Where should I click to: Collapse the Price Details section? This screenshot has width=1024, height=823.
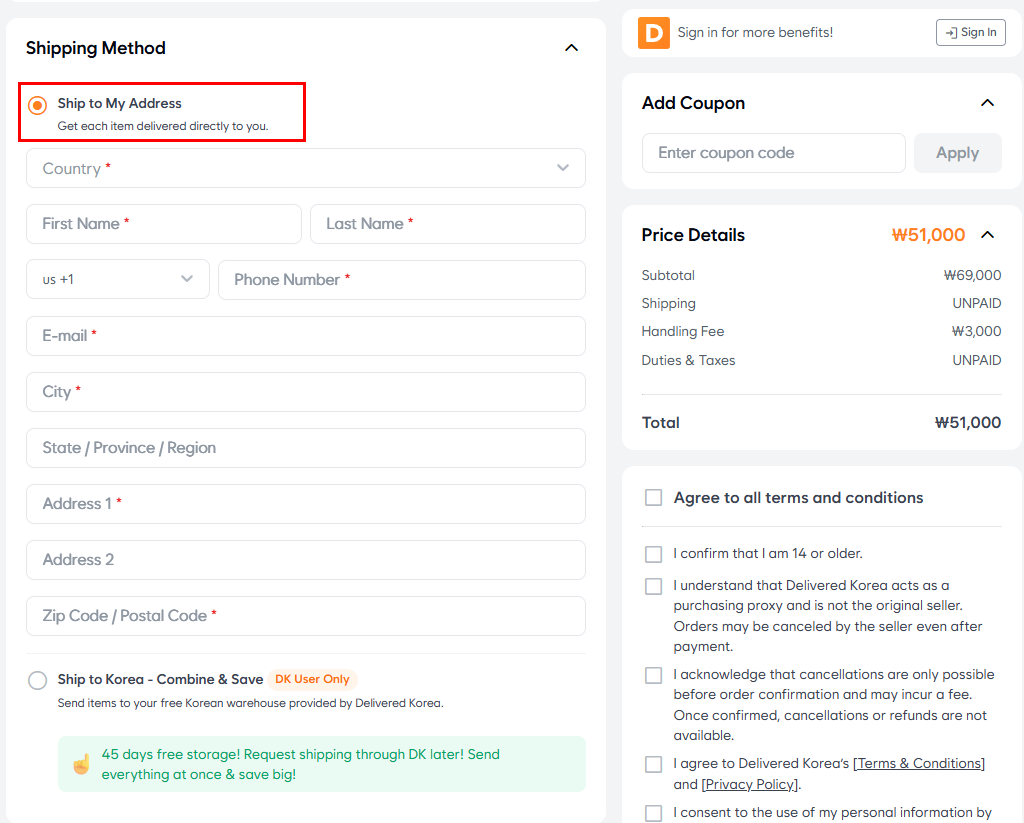[x=988, y=235]
